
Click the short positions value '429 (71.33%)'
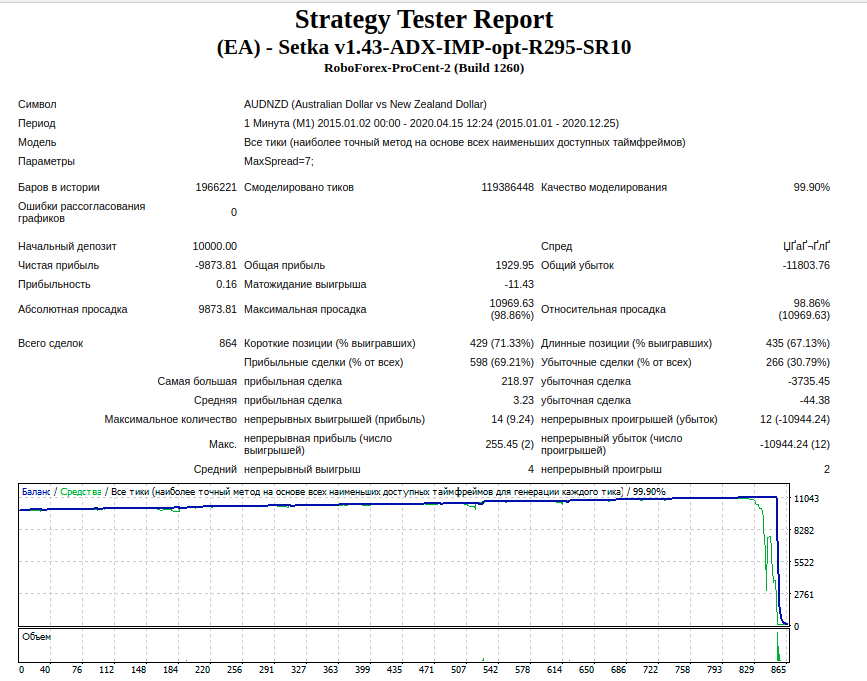coord(502,343)
